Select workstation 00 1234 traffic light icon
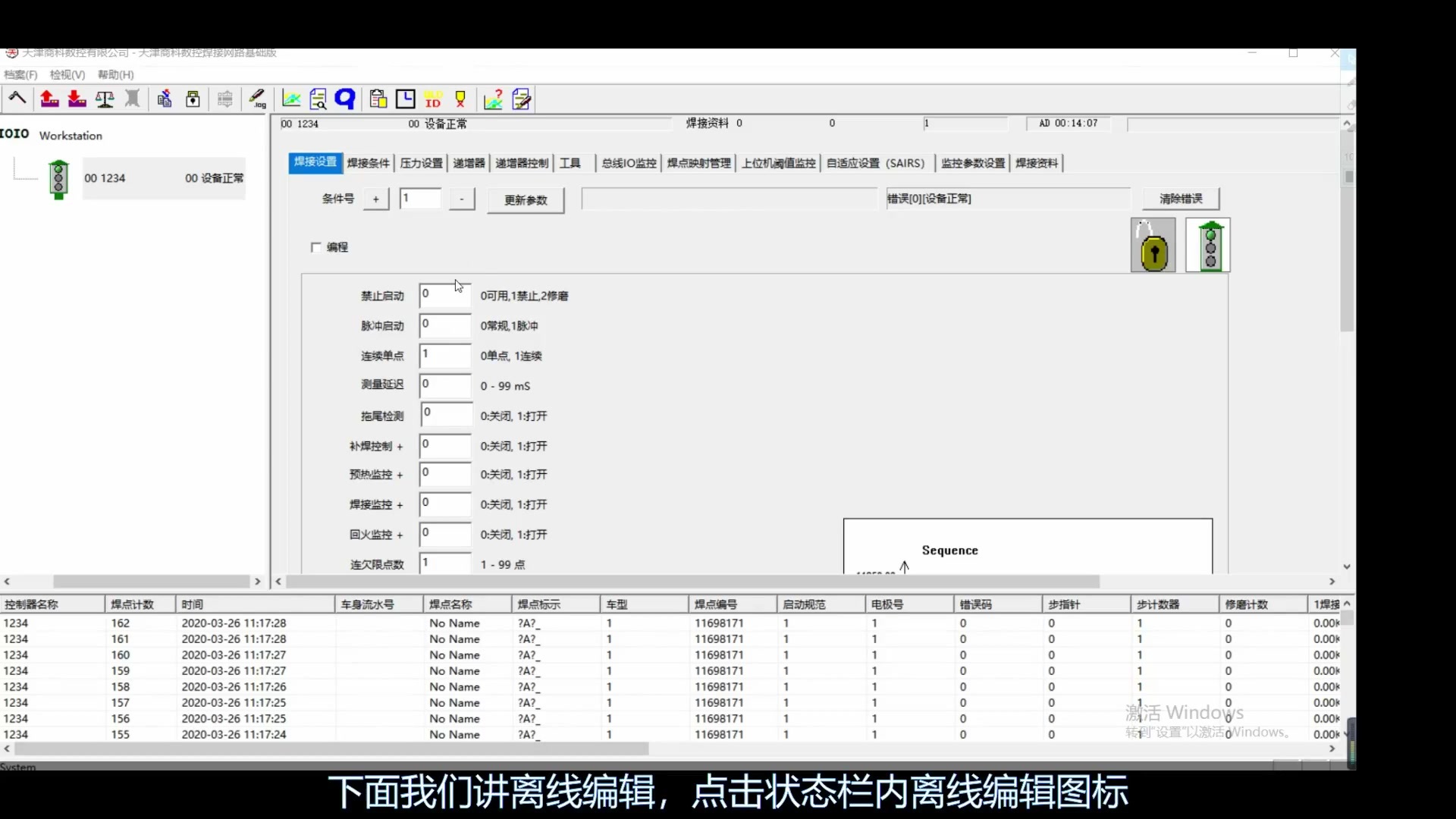 point(58,179)
